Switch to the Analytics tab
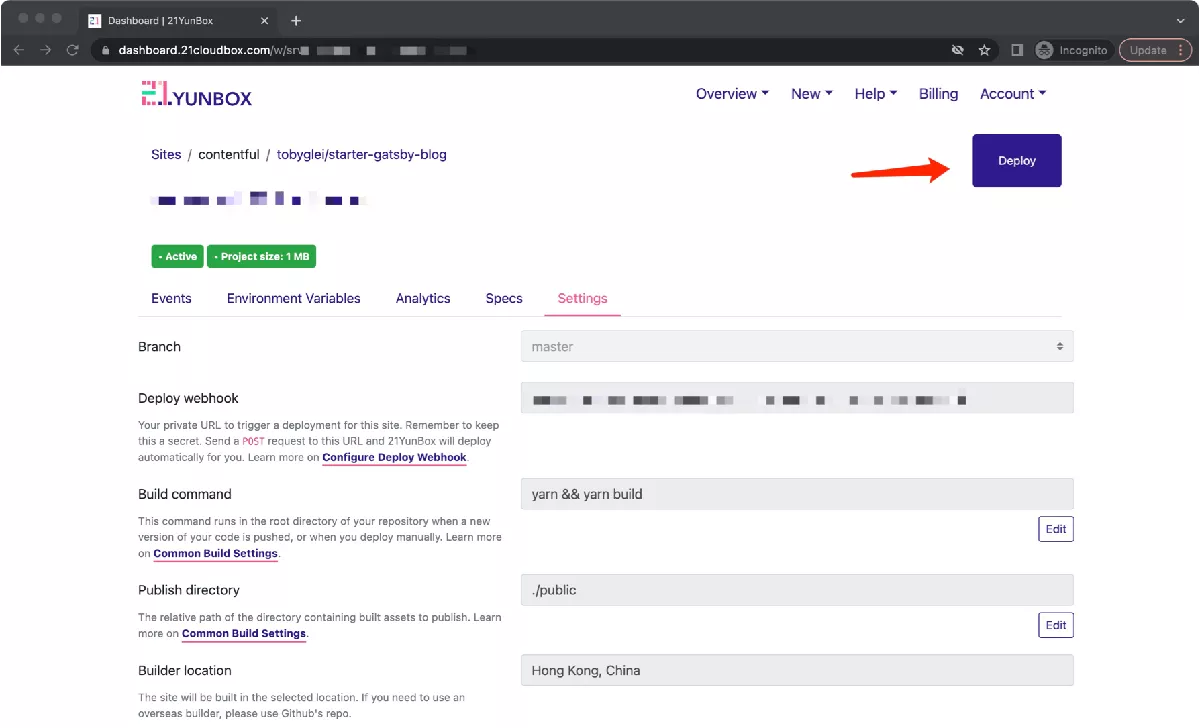The image size is (1200, 728). [x=423, y=298]
